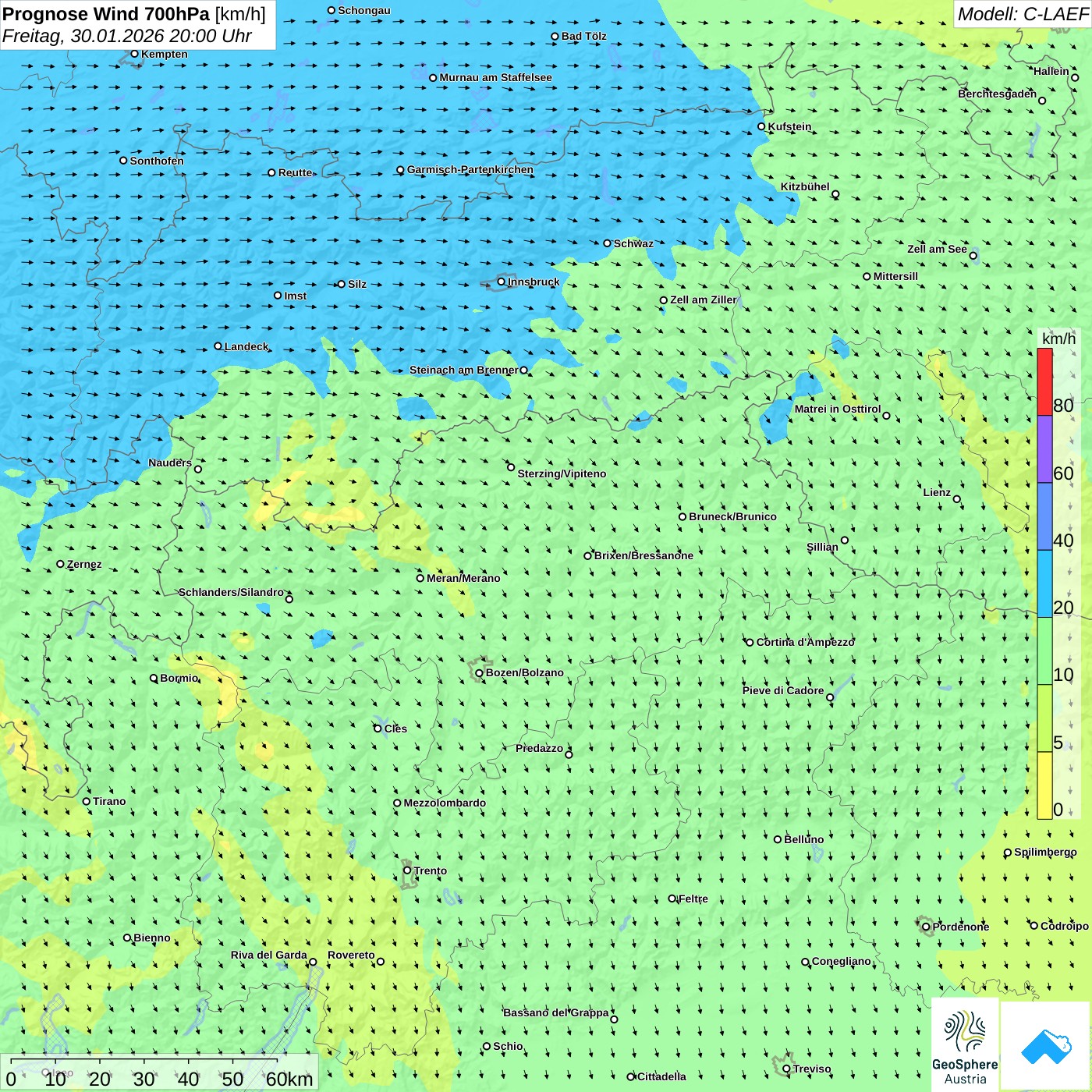Select the Lienz label

[937, 492]
